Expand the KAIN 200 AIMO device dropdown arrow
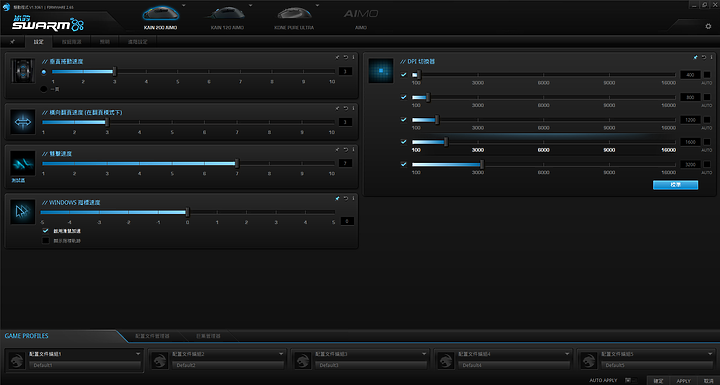The width and height of the screenshot is (720, 385). 184,6
